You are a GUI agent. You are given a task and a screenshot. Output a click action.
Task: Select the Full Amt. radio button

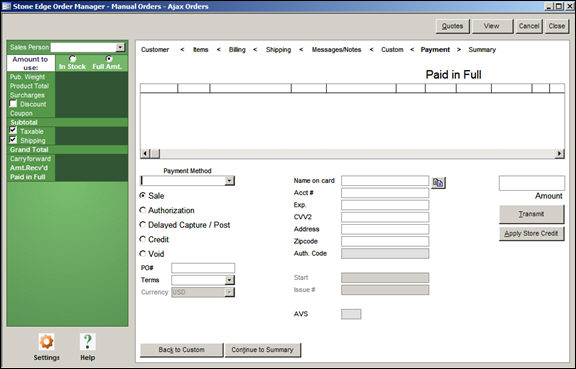pos(109,58)
